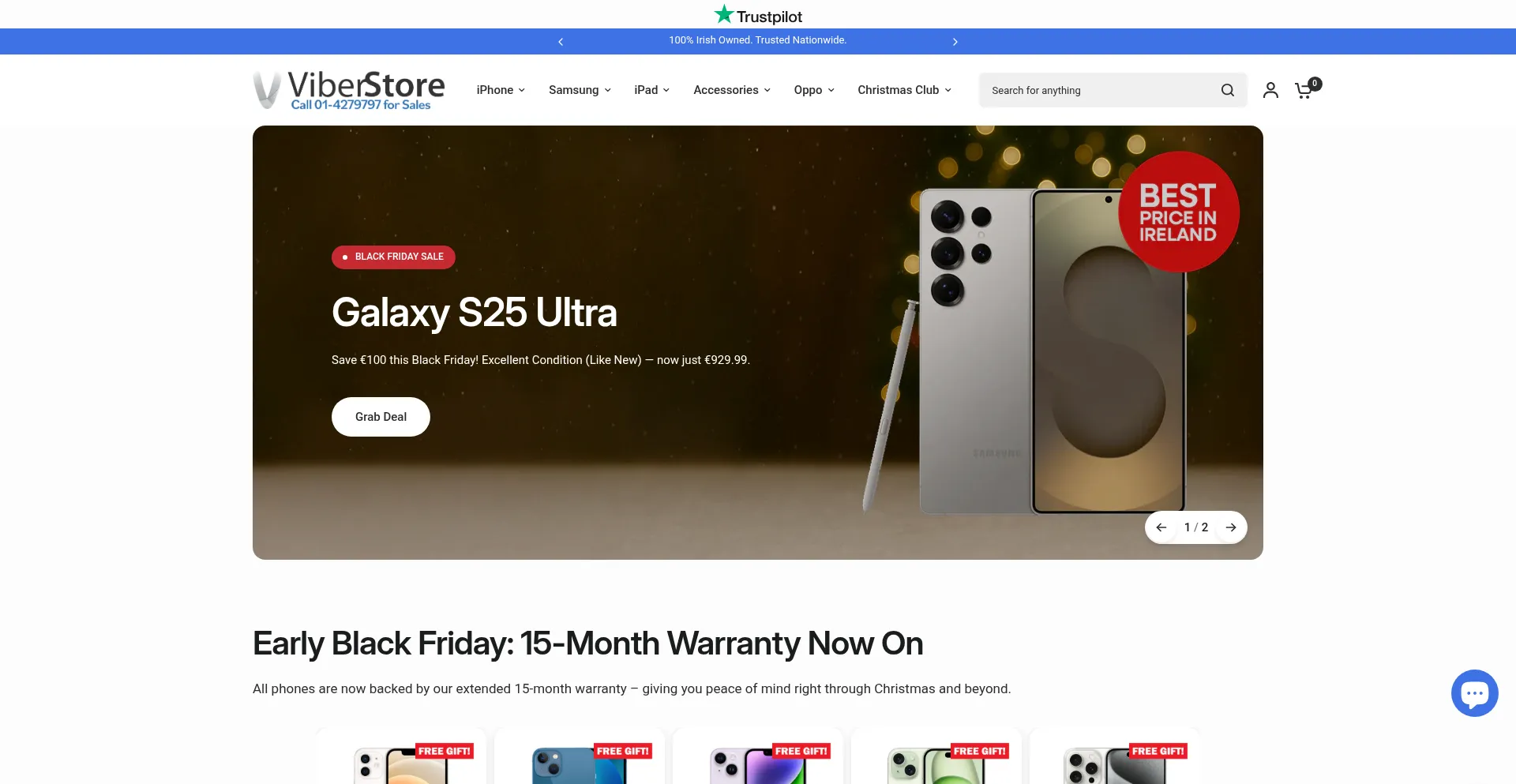Click the Grab Deal button
Image resolution: width=1516 pixels, height=784 pixels.
click(x=381, y=417)
